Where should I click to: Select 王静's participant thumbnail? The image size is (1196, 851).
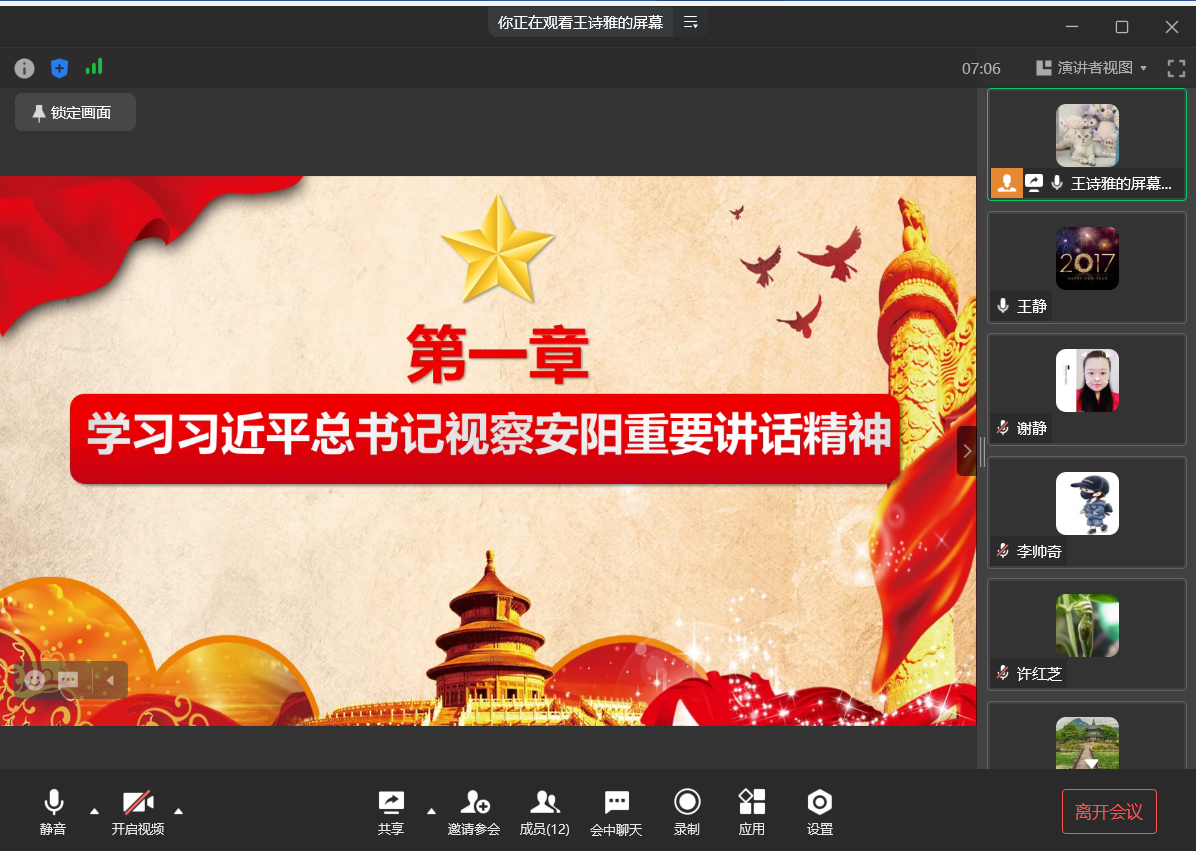coord(1087,267)
